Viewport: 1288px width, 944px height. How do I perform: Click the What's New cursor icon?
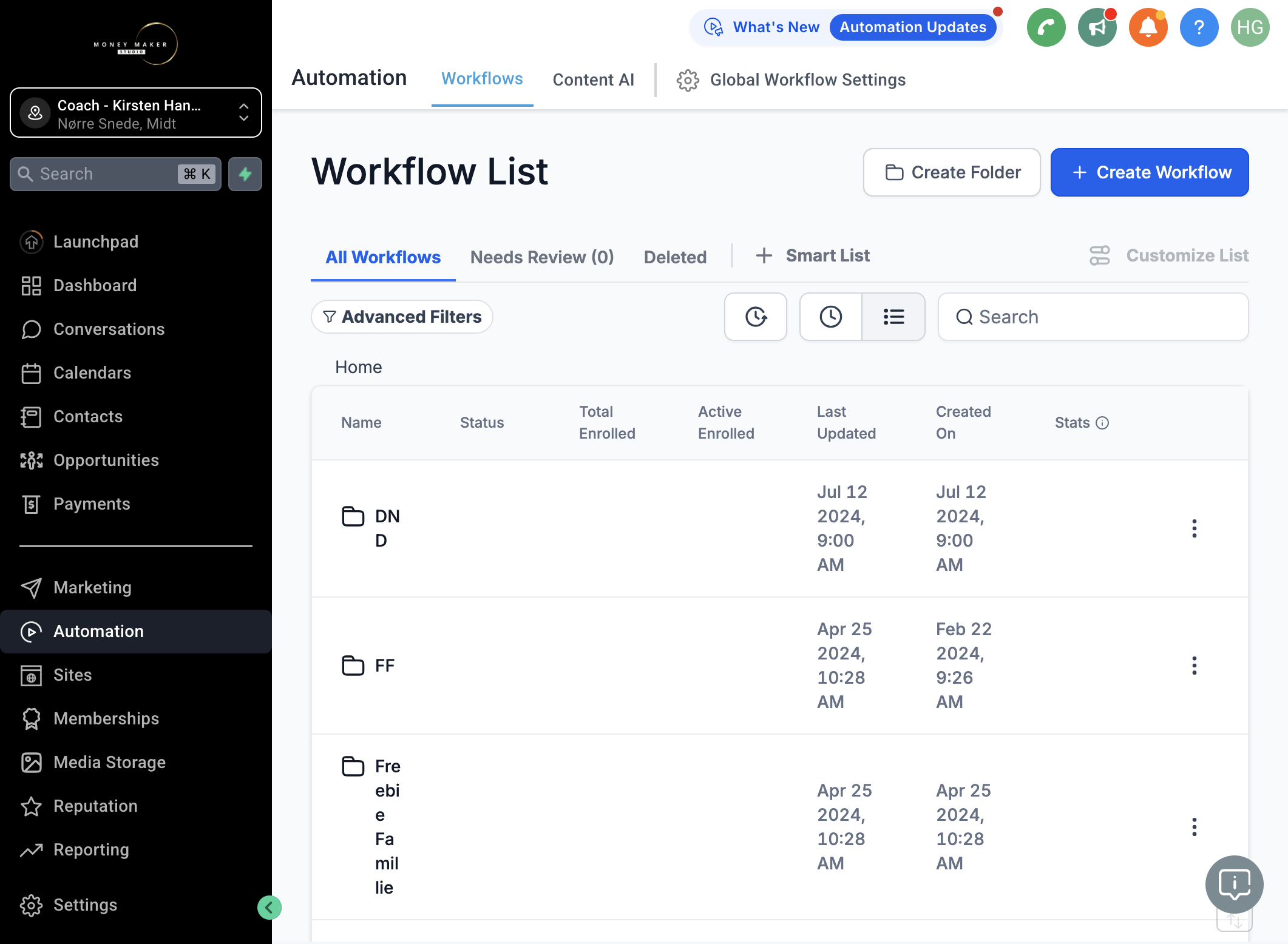coord(713,27)
